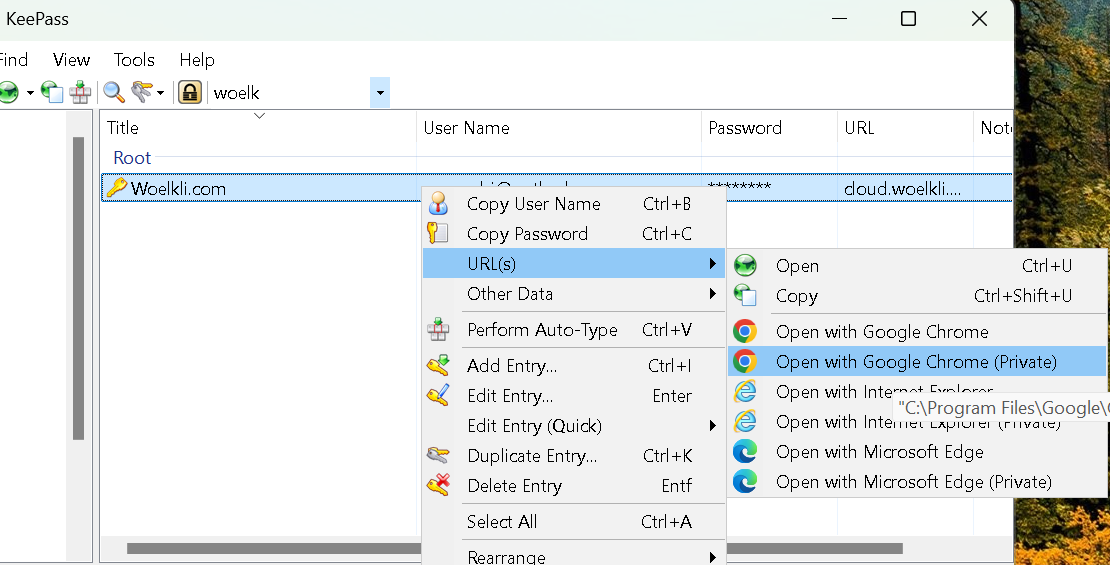This screenshot has width=1110, height=565.
Task: Maximize the KeePass window
Action: pyautogui.click(x=908, y=19)
